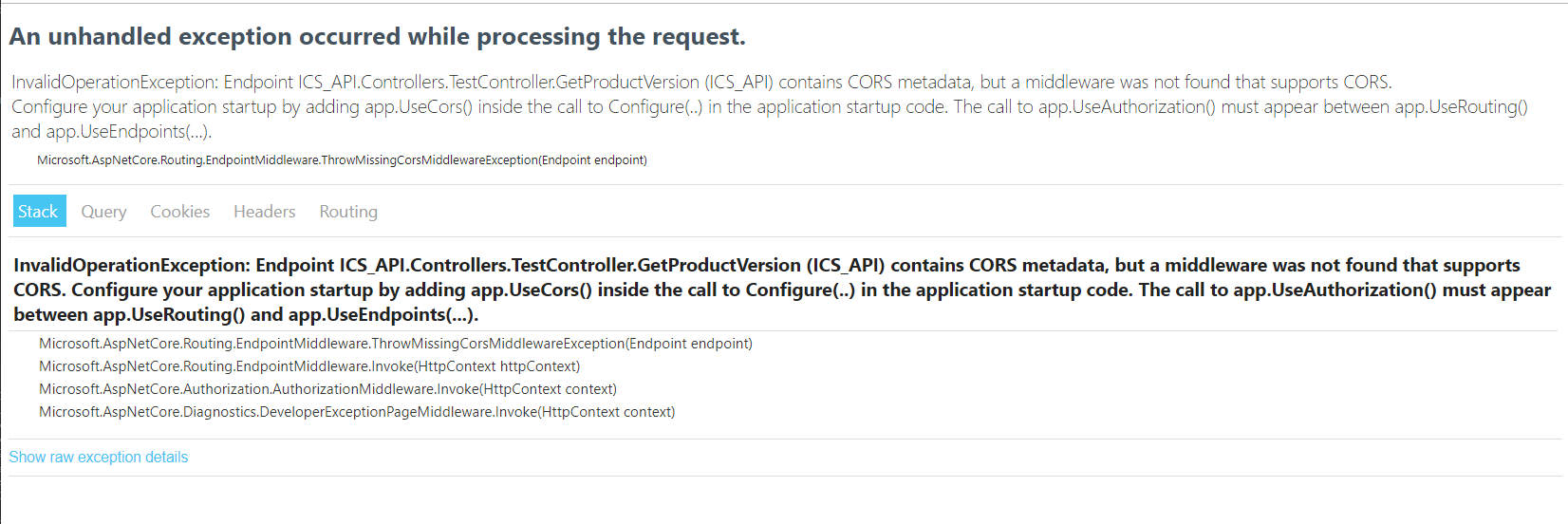View the Headers tab
The height and width of the screenshot is (524, 1568).
coord(264,211)
